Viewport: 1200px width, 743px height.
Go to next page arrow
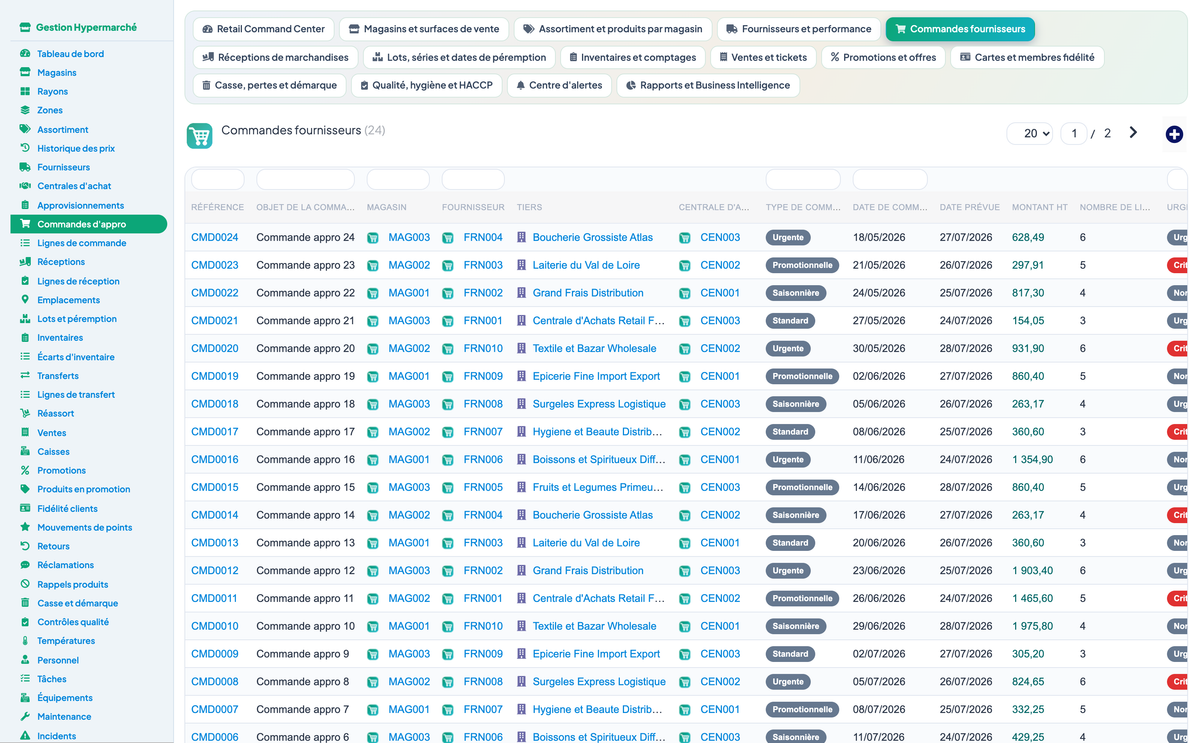pyautogui.click(x=1133, y=133)
